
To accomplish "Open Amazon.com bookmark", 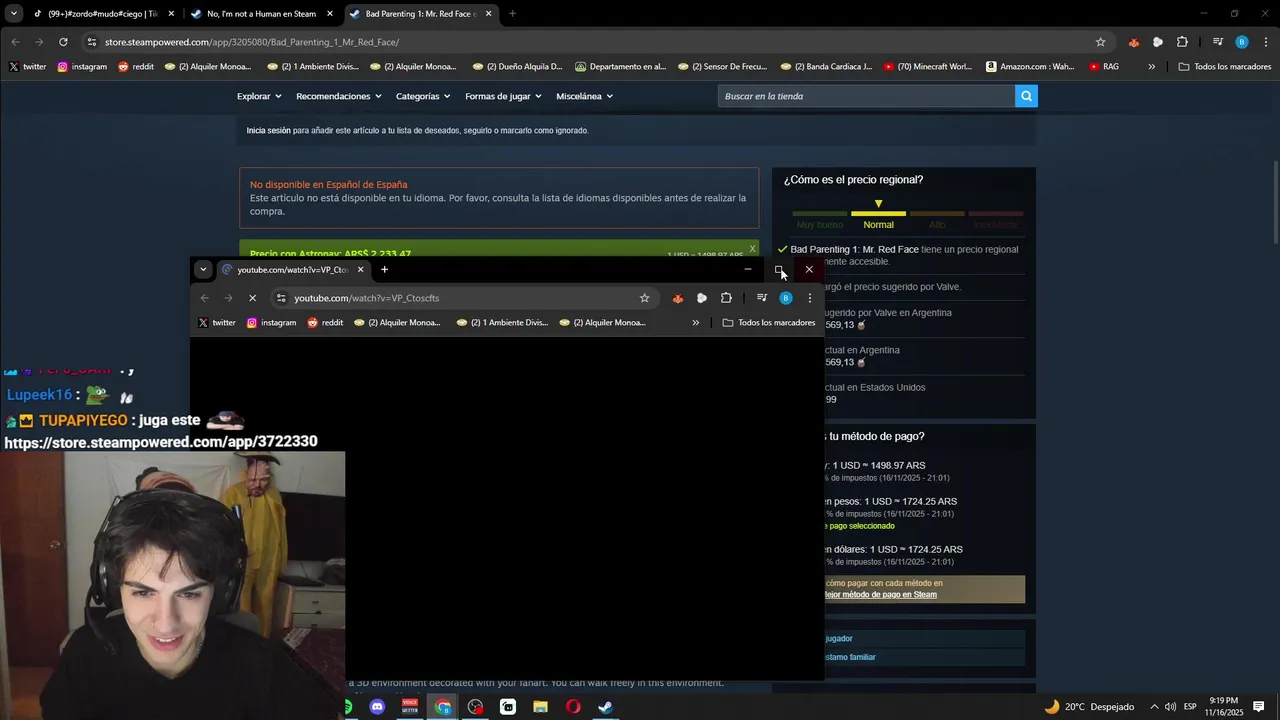I will (x=1030, y=67).
